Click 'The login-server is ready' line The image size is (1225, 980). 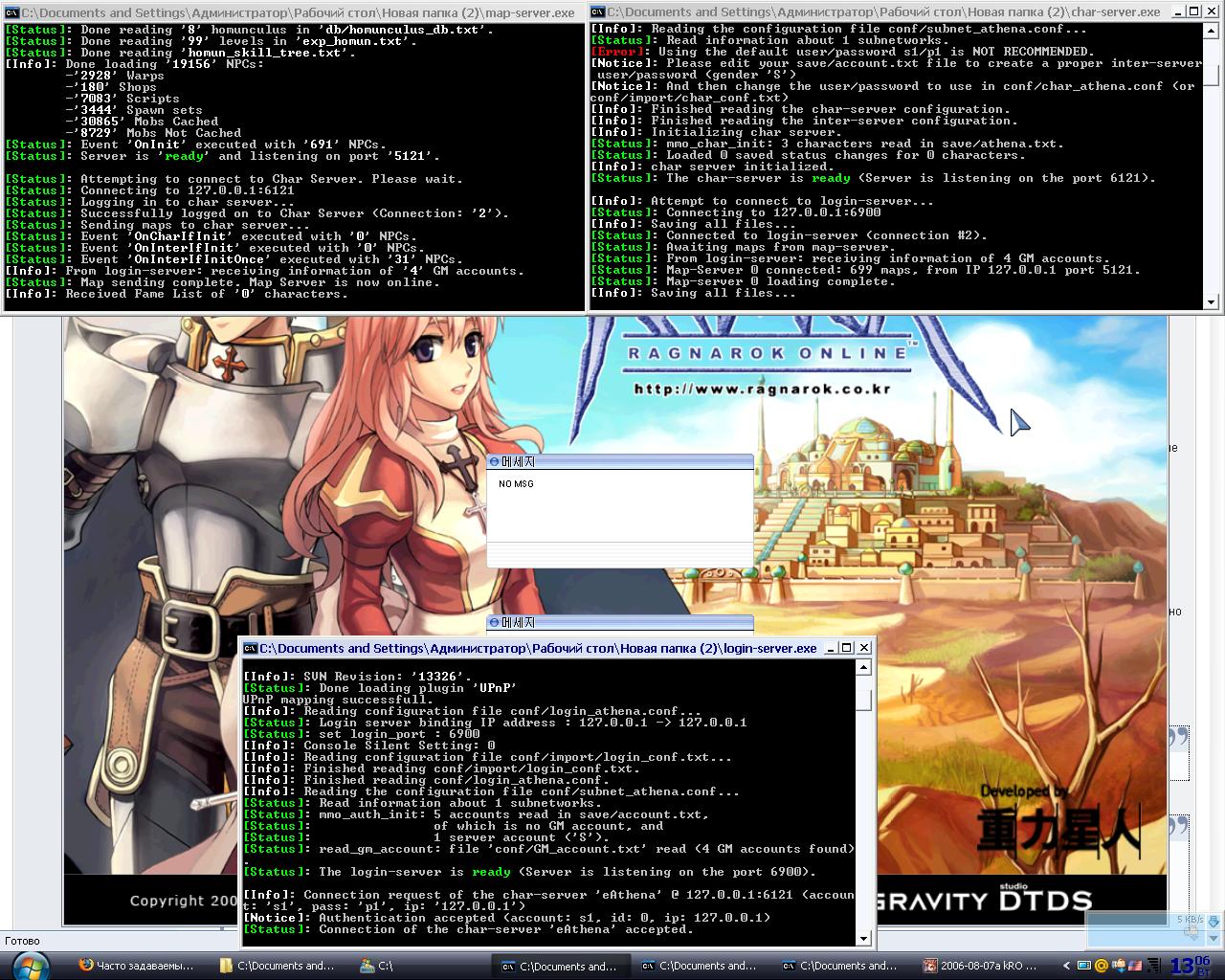pos(530,872)
